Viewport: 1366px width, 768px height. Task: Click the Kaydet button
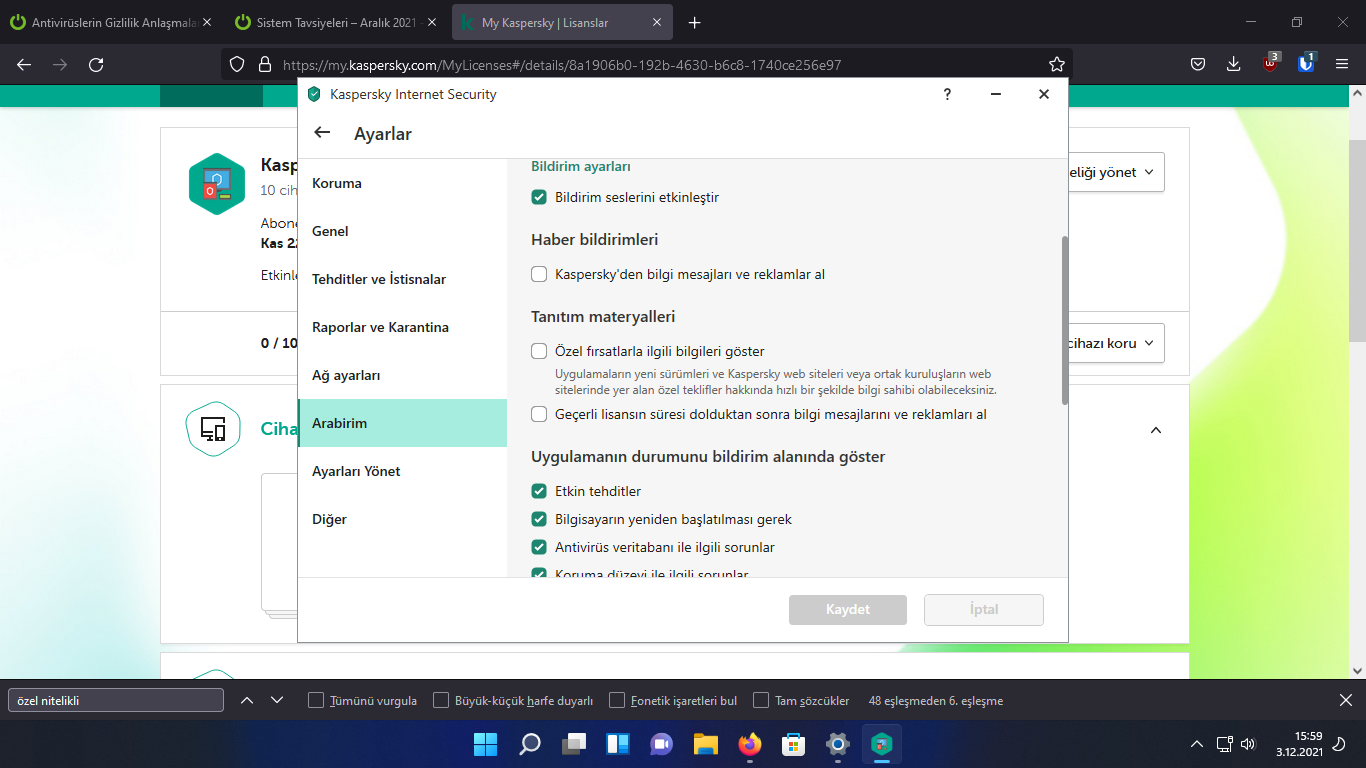[x=848, y=610]
